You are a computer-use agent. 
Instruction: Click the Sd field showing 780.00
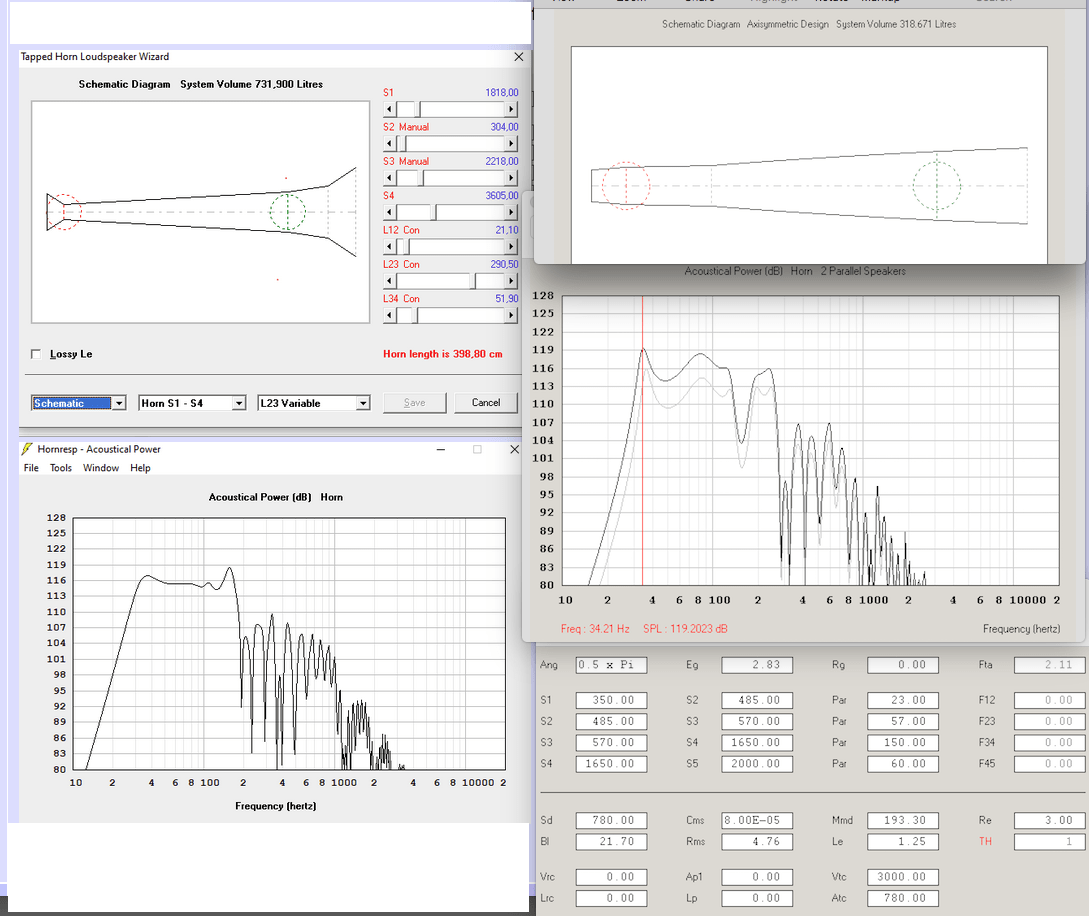pos(611,821)
